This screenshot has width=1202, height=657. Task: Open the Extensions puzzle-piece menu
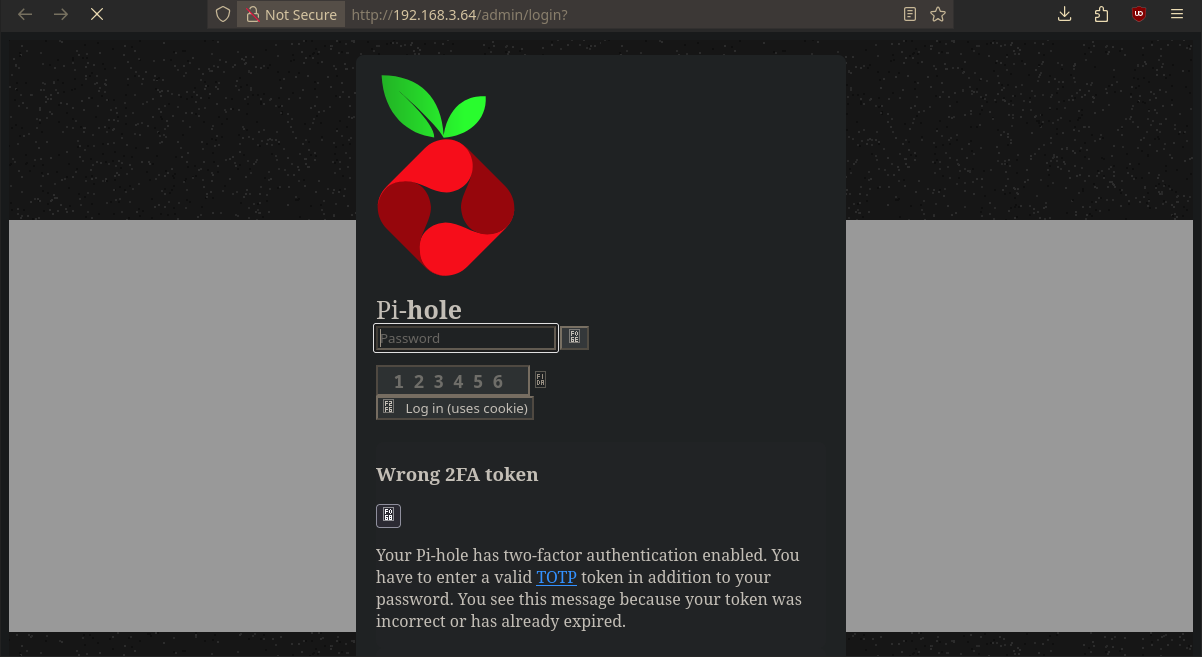(x=1101, y=14)
